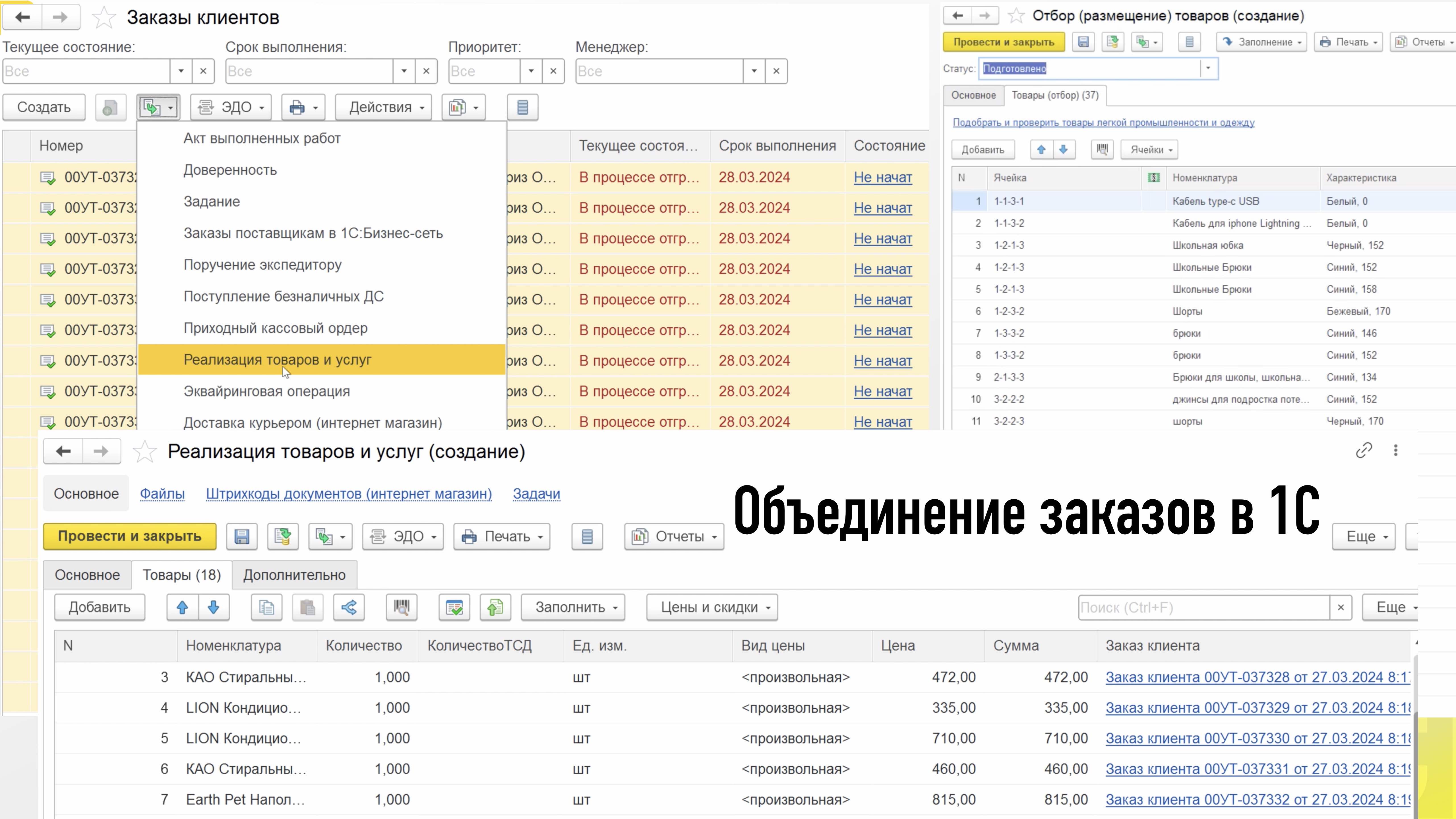Image resolution: width=1456 pixels, height=819 pixels.
Task: Open 'Цены и скидки' dropdown
Action: tap(712, 607)
